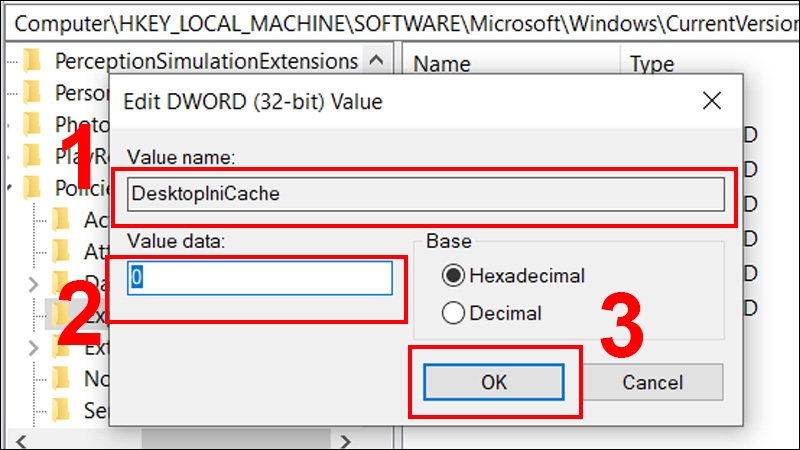Click the registry path address bar
Viewport: 800px width, 450px height.
click(402, 24)
